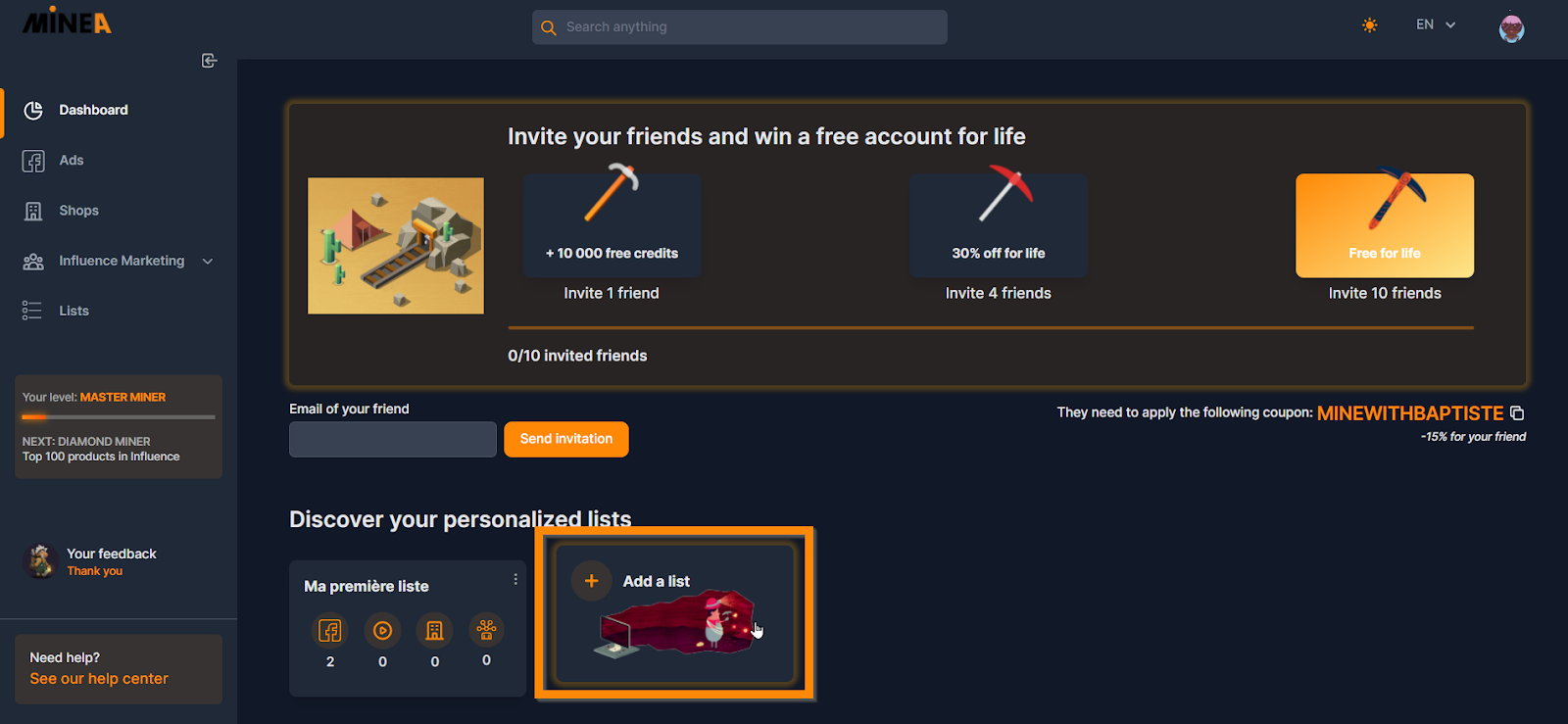Image resolution: width=1568 pixels, height=724 pixels.
Task: Click the Send invitation button
Action: tap(566, 439)
